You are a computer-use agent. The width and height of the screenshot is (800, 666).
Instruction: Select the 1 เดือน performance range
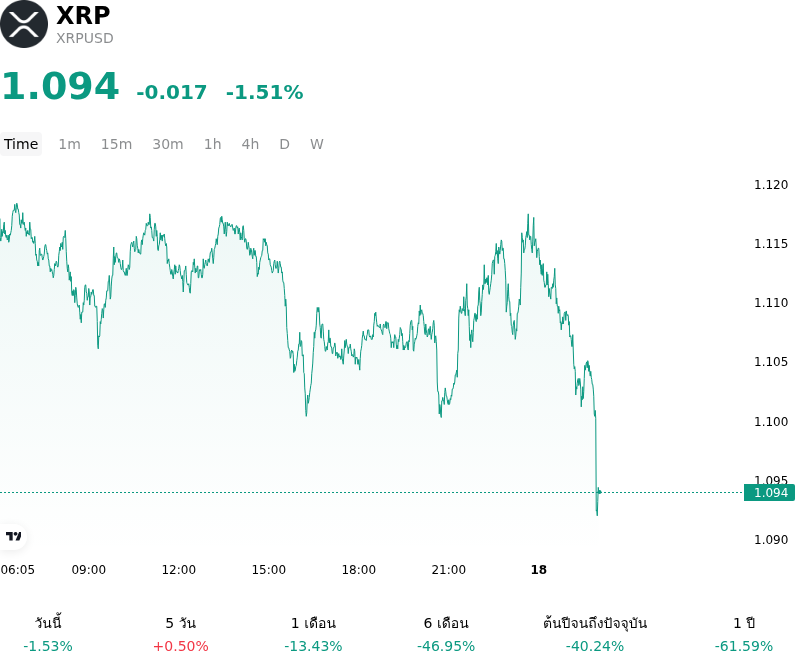[313, 634]
